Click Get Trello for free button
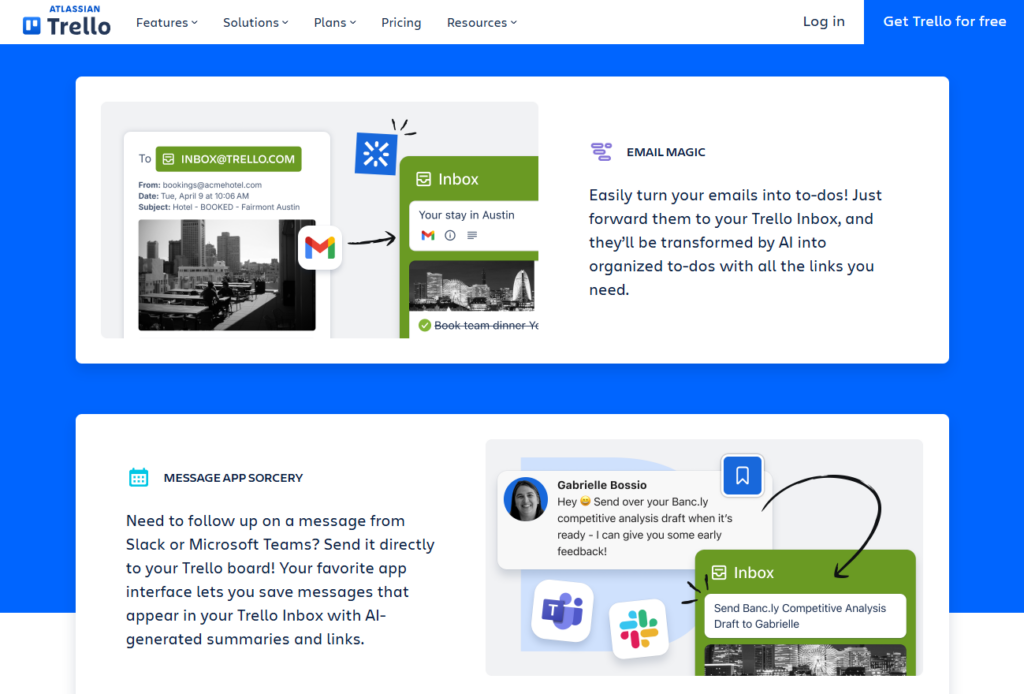Screen dimensions: 1024x694 944,22
